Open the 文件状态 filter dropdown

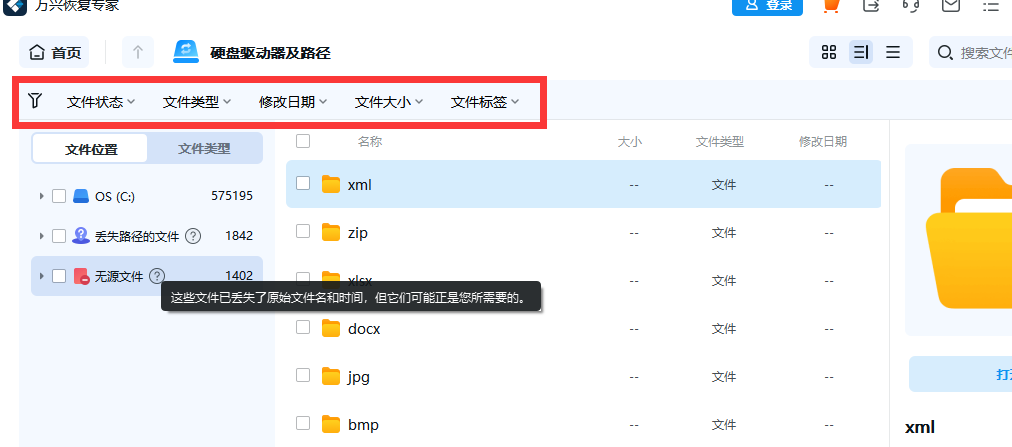coord(101,102)
